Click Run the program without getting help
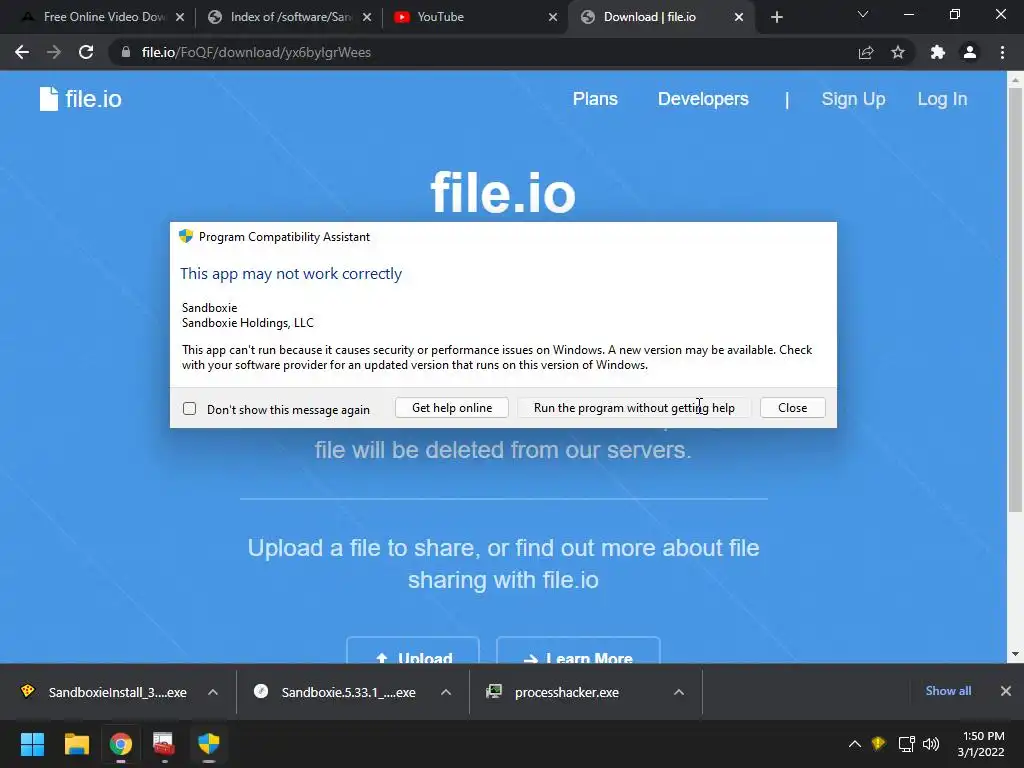Image resolution: width=1024 pixels, height=768 pixels. click(634, 408)
